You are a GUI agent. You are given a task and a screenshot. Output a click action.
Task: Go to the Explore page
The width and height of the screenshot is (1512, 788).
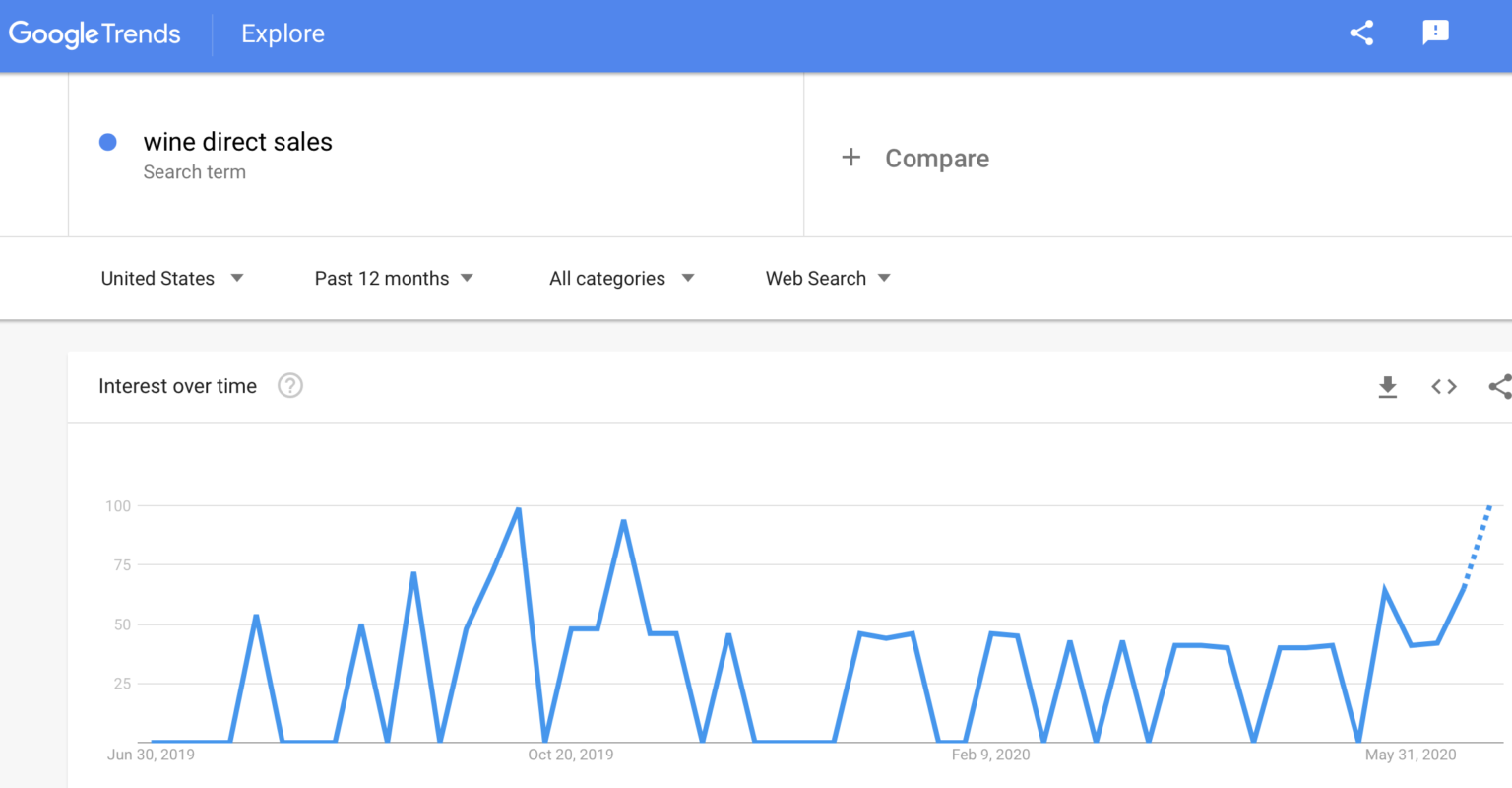coord(283,34)
